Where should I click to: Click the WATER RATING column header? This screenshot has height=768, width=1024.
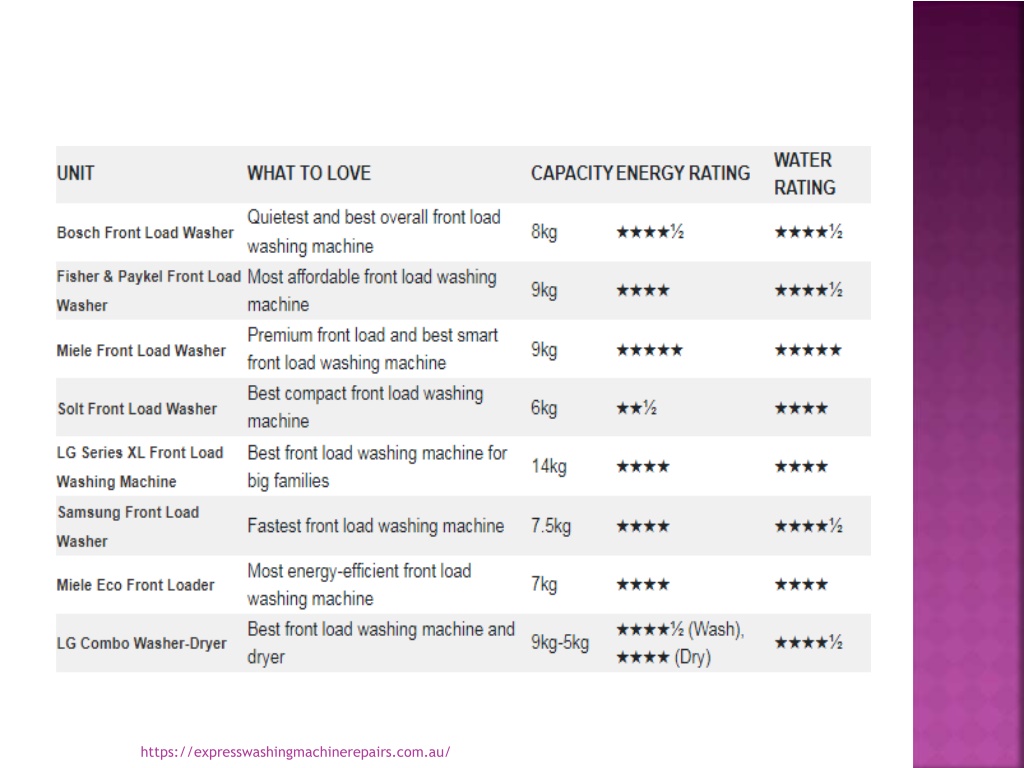pyautogui.click(x=805, y=174)
